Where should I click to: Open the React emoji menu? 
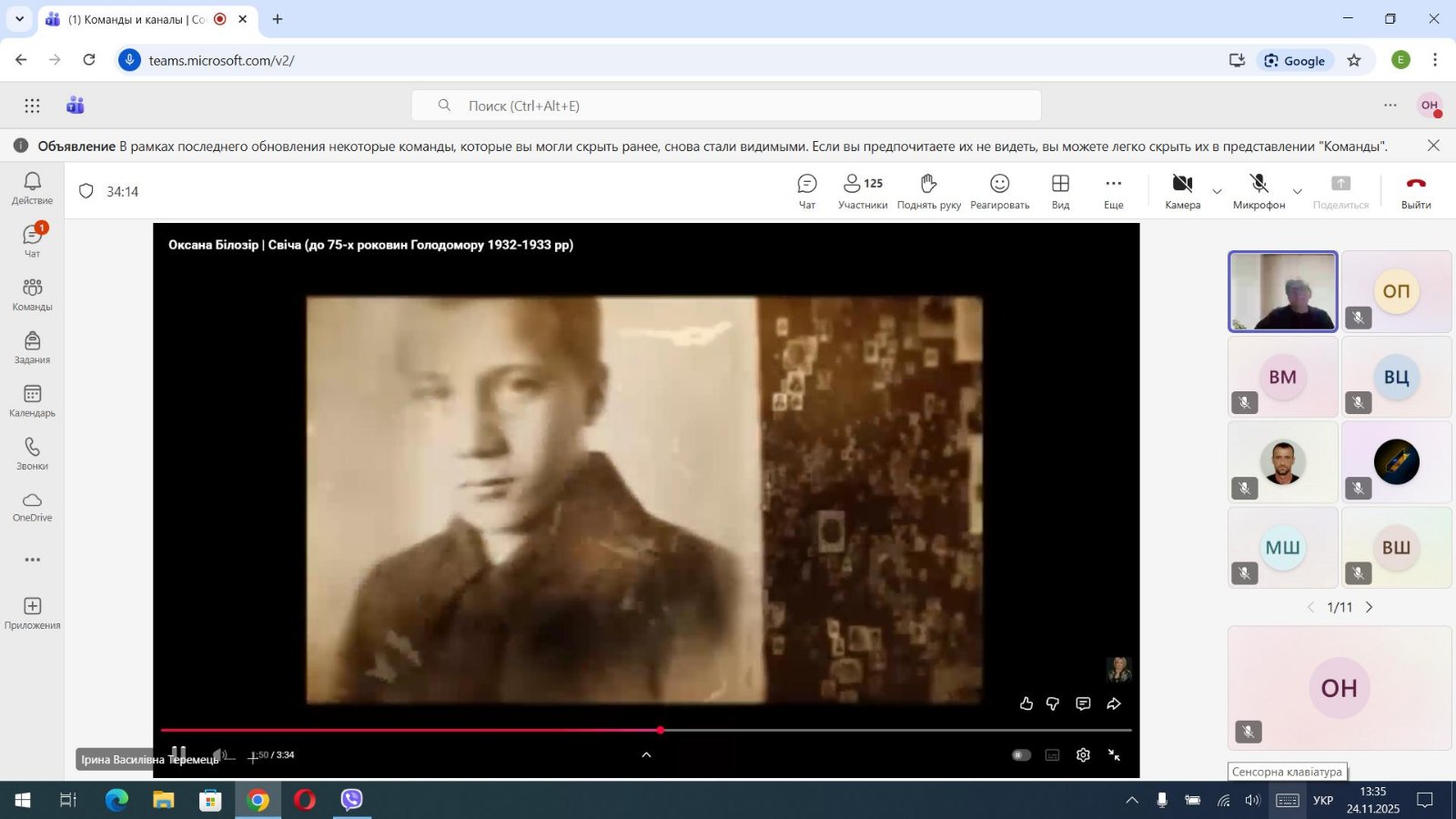pyautogui.click(x=999, y=191)
